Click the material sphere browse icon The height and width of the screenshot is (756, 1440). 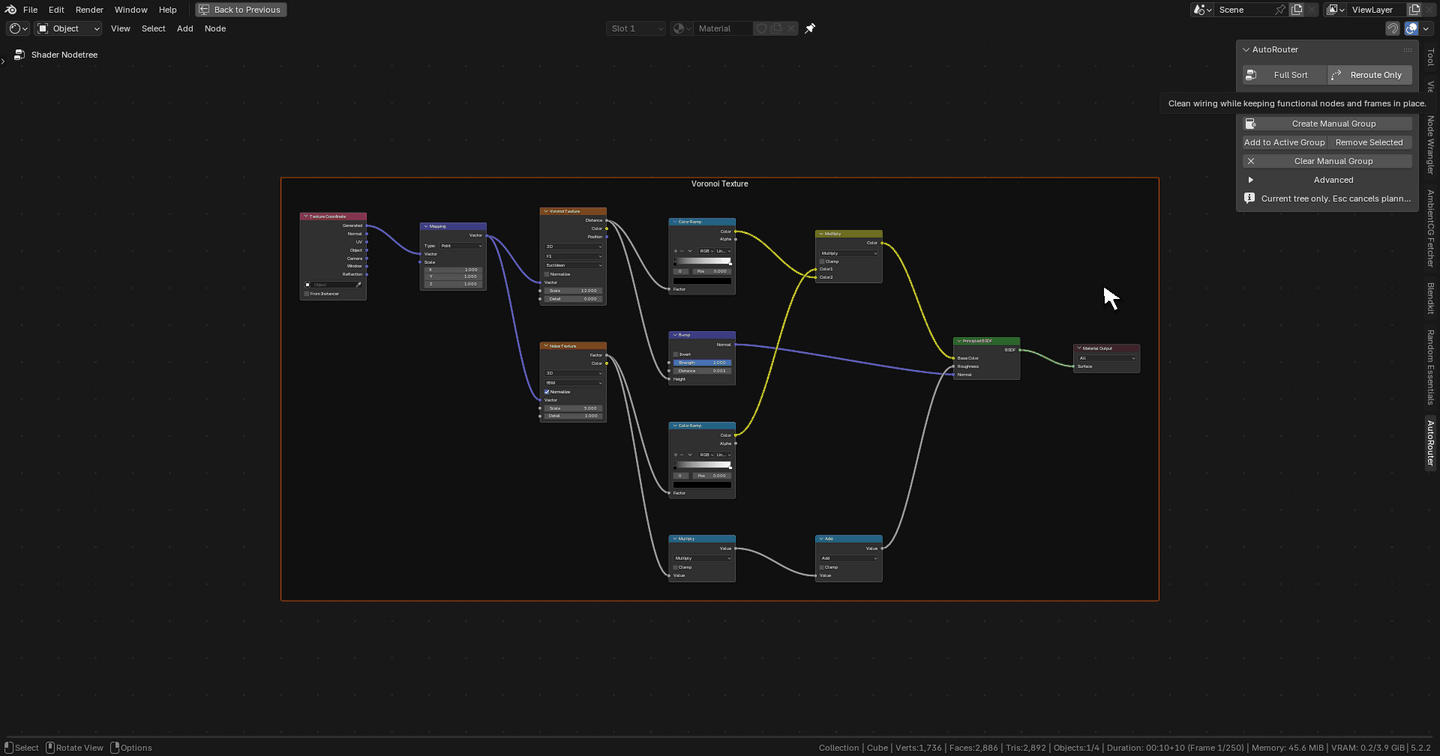click(x=682, y=28)
